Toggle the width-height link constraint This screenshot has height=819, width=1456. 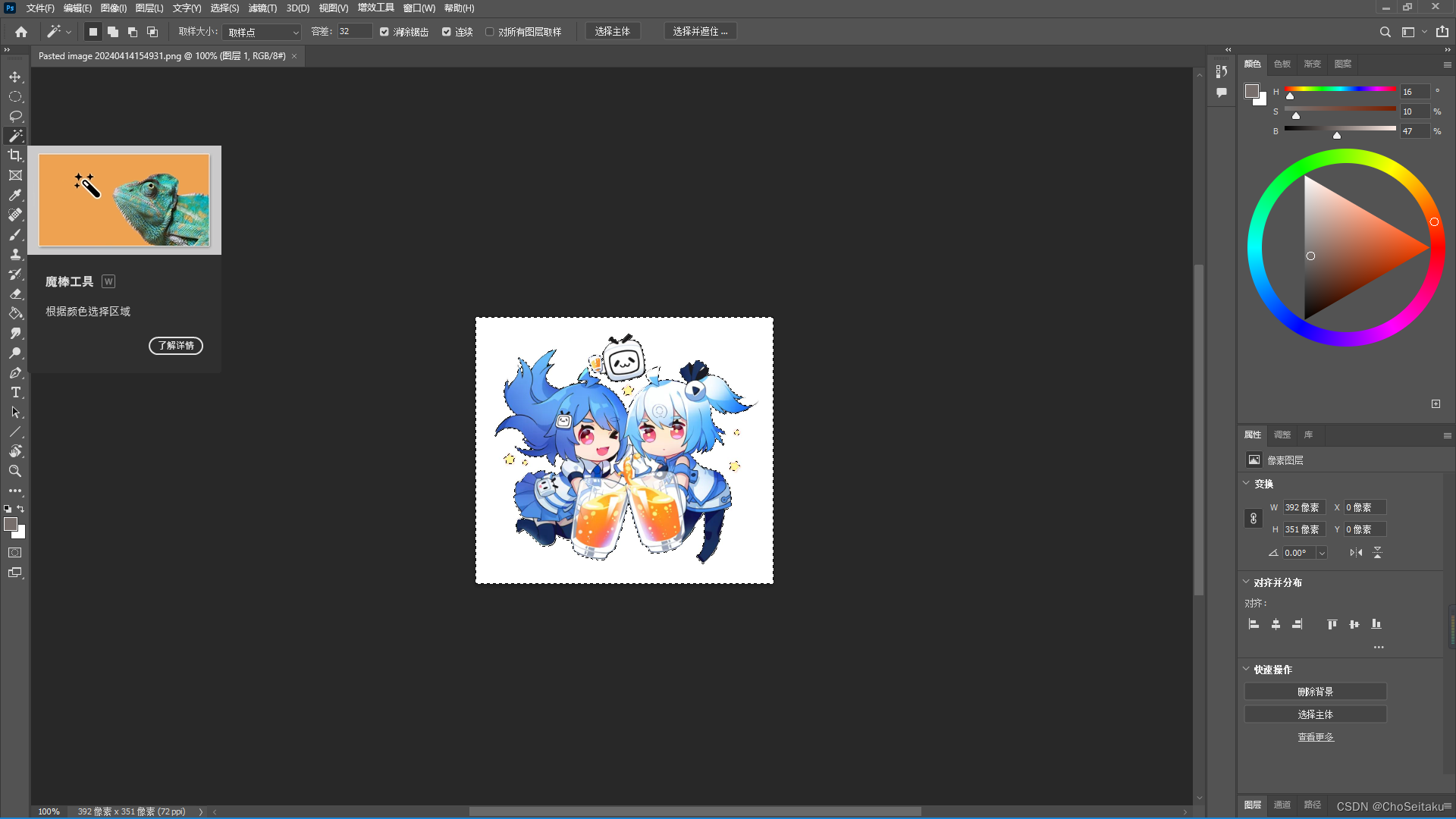click(x=1254, y=519)
